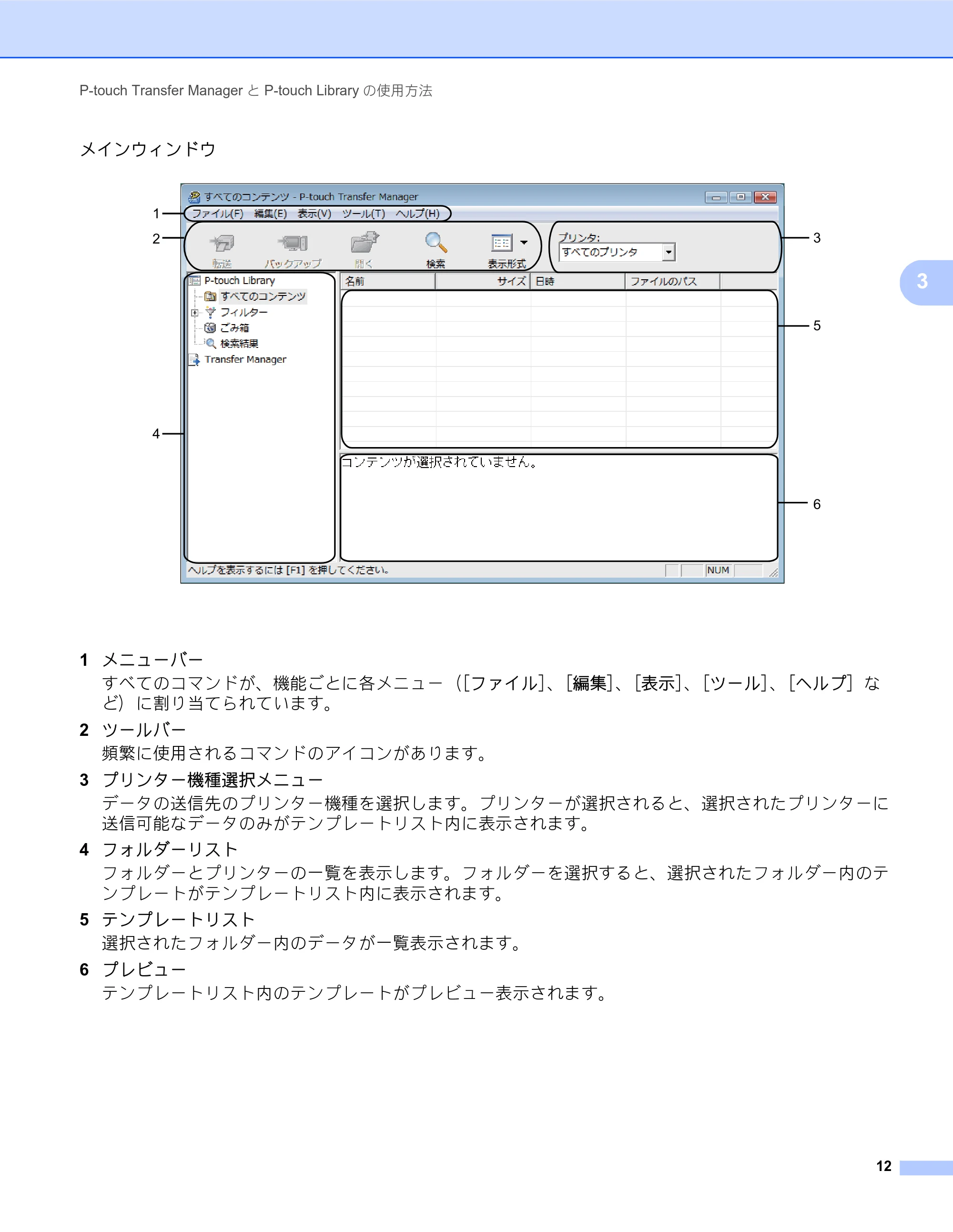This screenshot has height=1232, width=953.
Task: Select ごみ箱 (Recycle bin) in tree
Action: click(x=234, y=328)
